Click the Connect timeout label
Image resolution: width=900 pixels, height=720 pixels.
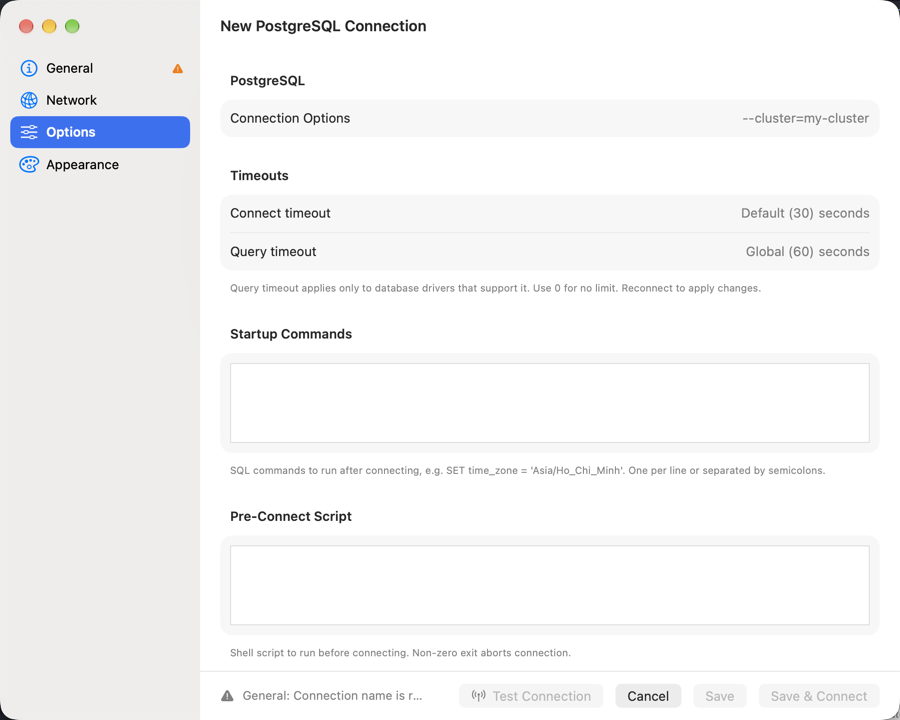click(x=280, y=214)
